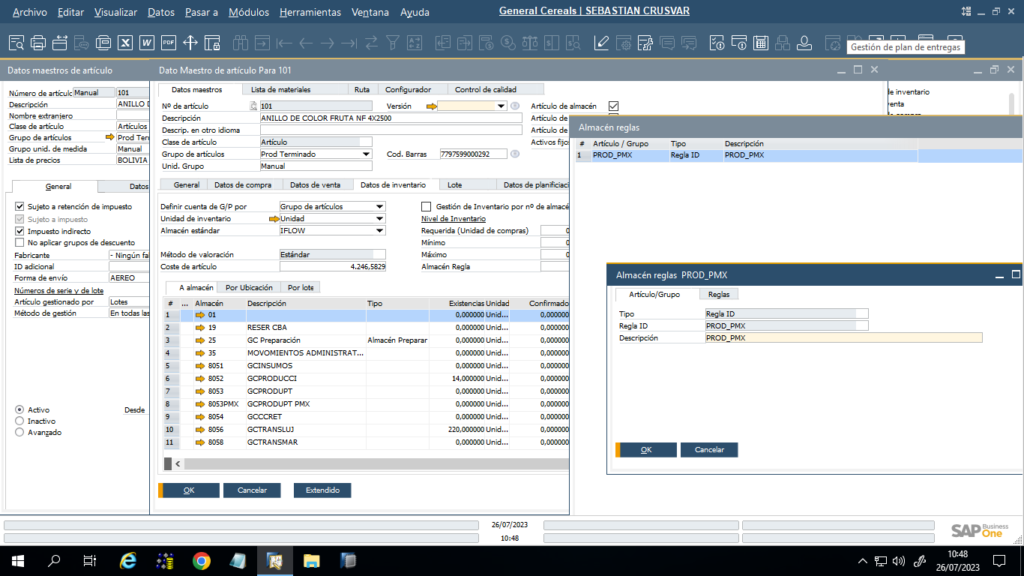The width and height of the screenshot is (1024, 576).
Task: Click window-with-warning toolbar icon
Action: click(x=739, y=43)
